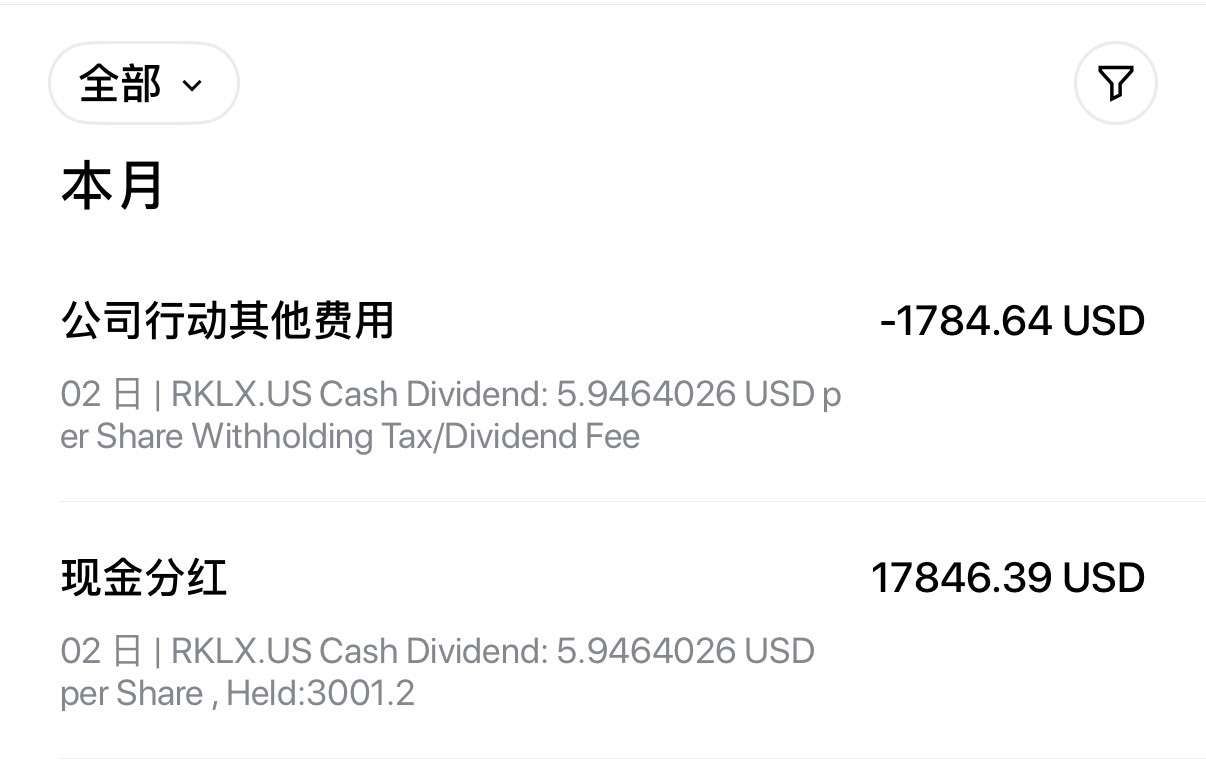Image resolution: width=1206 pixels, height=768 pixels.
Task: Open the filter funnel icon
Action: click(x=1115, y=83)
